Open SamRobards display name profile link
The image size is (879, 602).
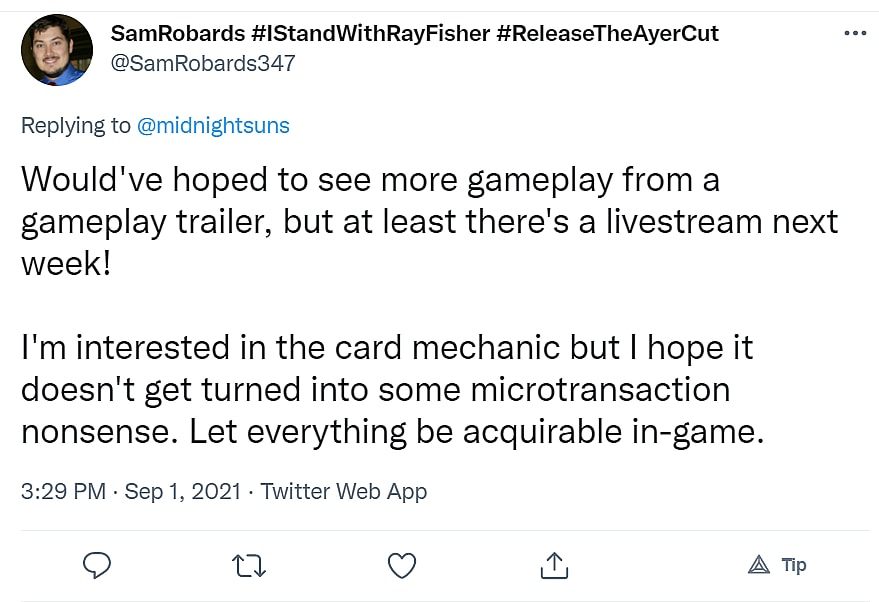176,34
